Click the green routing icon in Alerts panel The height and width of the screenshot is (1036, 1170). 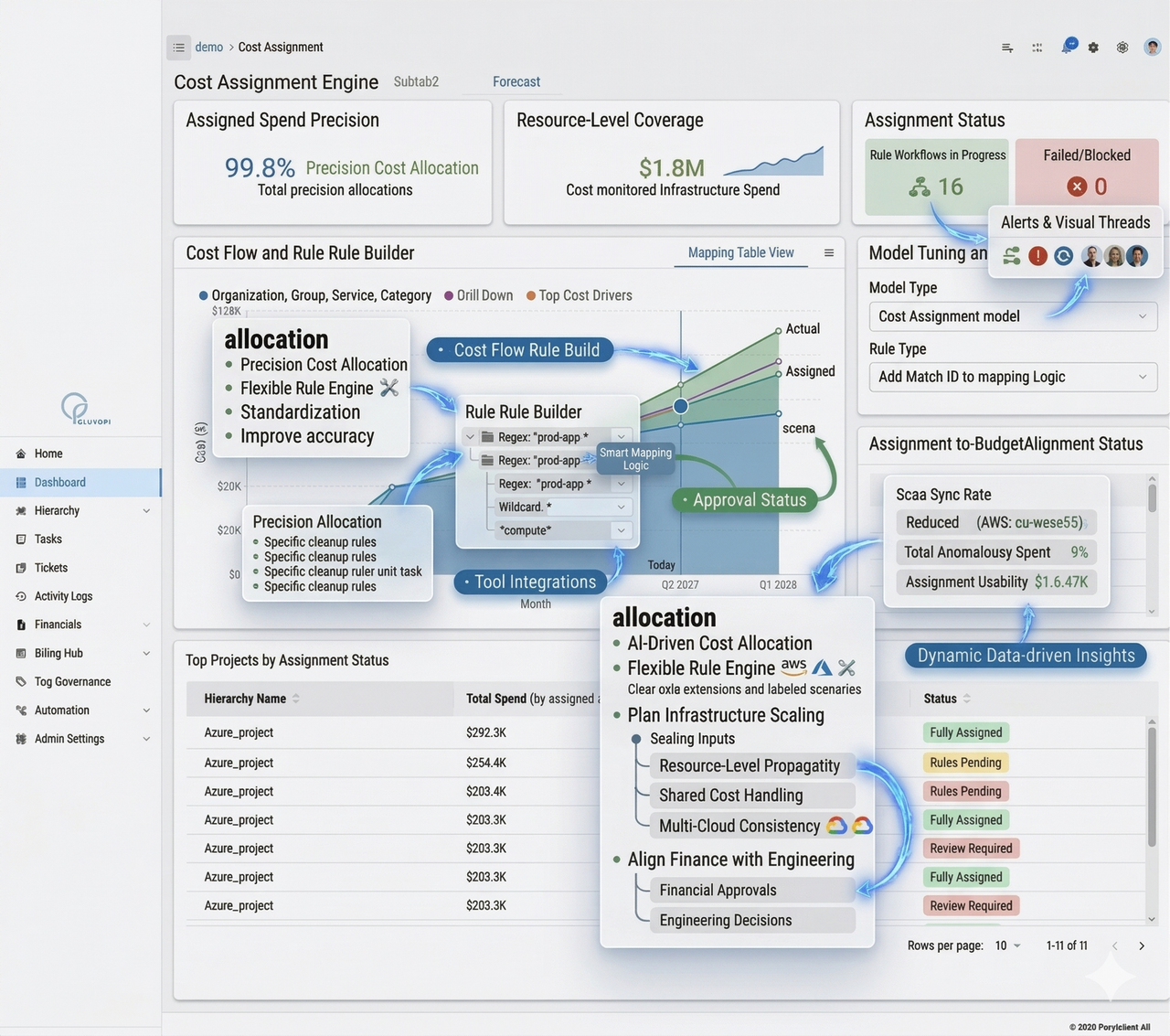click(x=1012, y=256)
